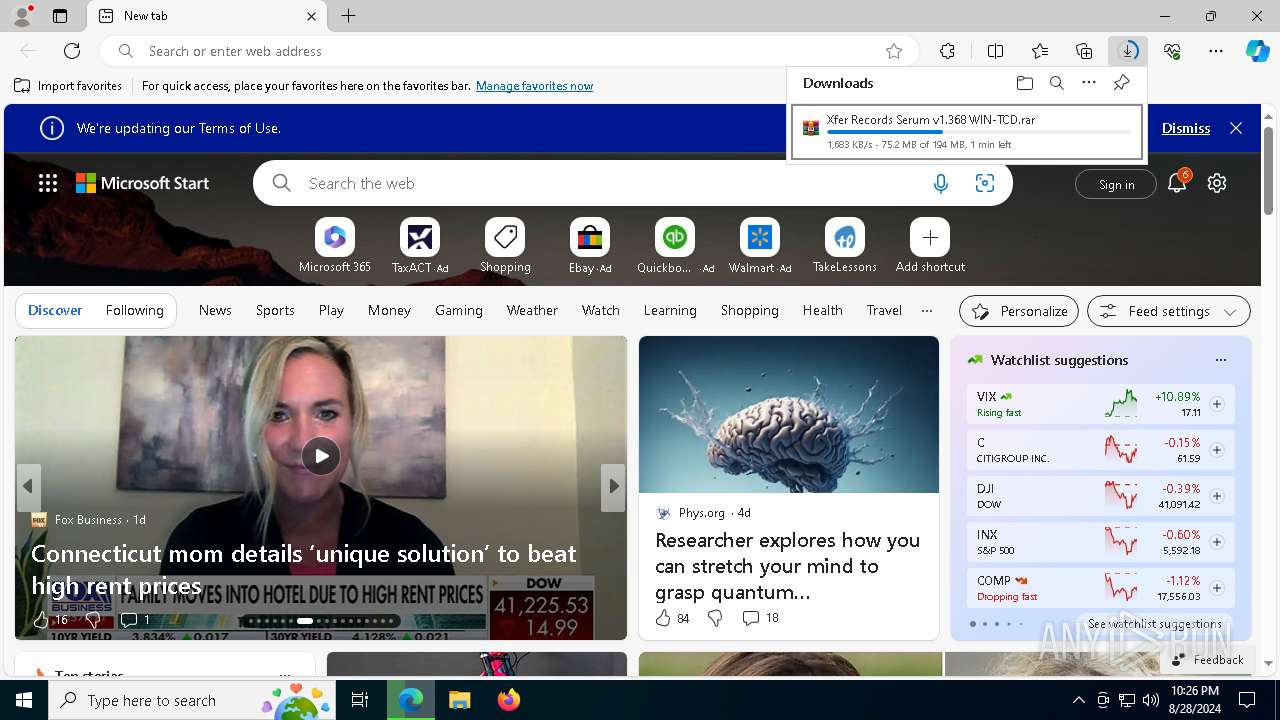Open Browser essentials heart icon
This screenshot has height=720, width=1280.
point(1172,51)
